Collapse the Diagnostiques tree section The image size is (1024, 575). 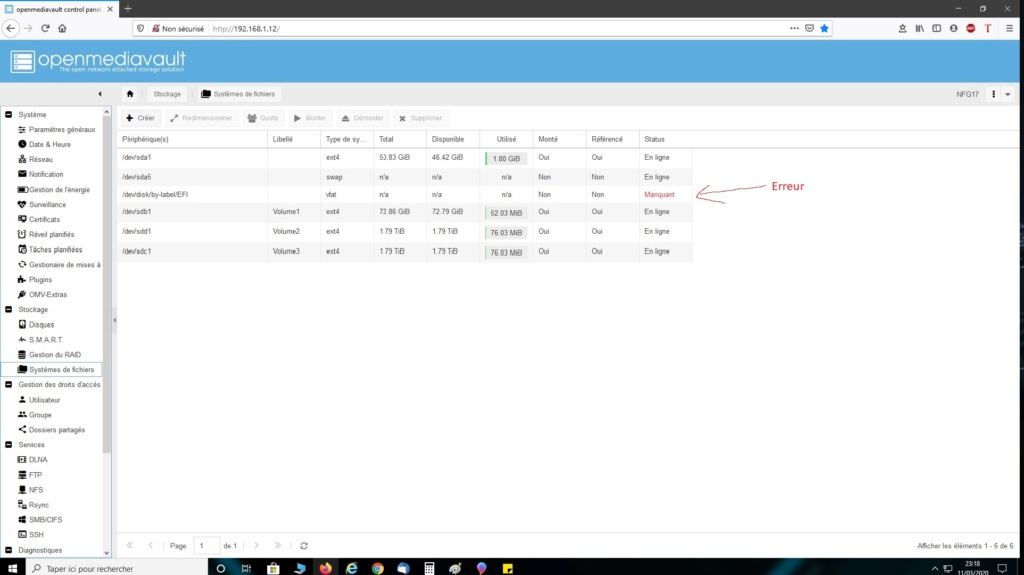[x=8, y=550]
